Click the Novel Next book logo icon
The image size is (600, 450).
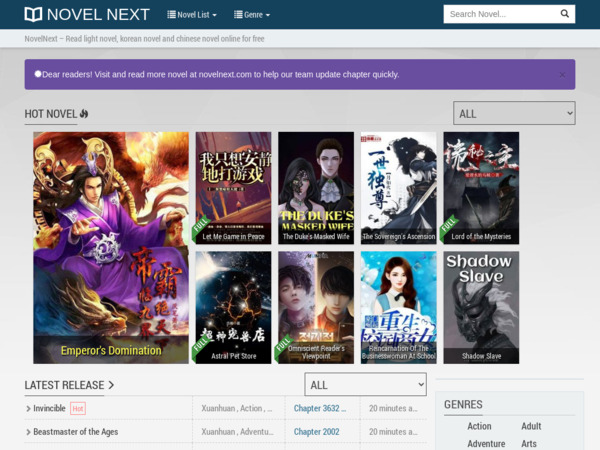click(33, 15)
